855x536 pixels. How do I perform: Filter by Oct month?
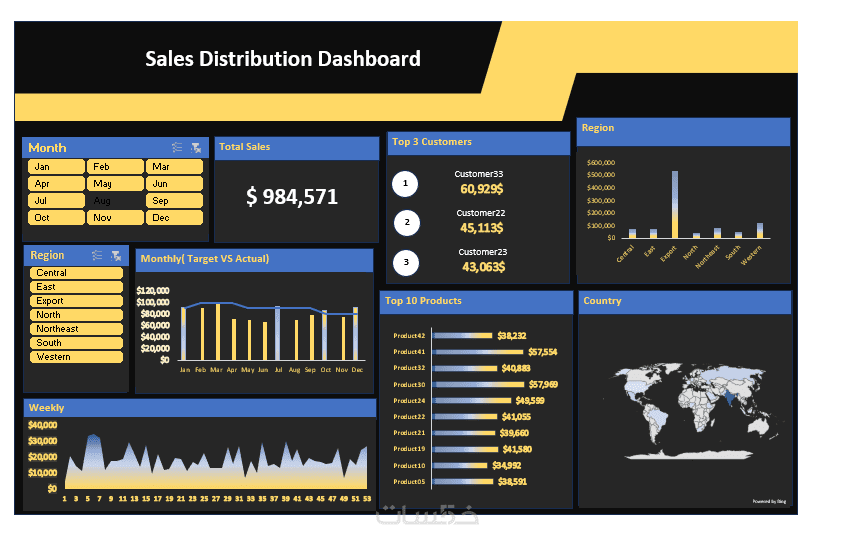(x=56, y=218)
